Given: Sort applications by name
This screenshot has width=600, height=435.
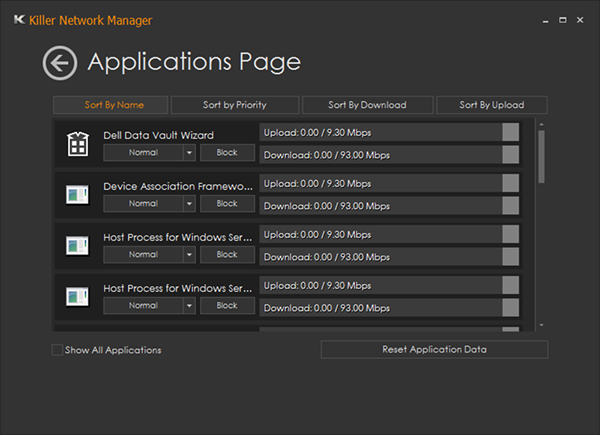Looking at the screenshot, I should click(x=111, y=105).
